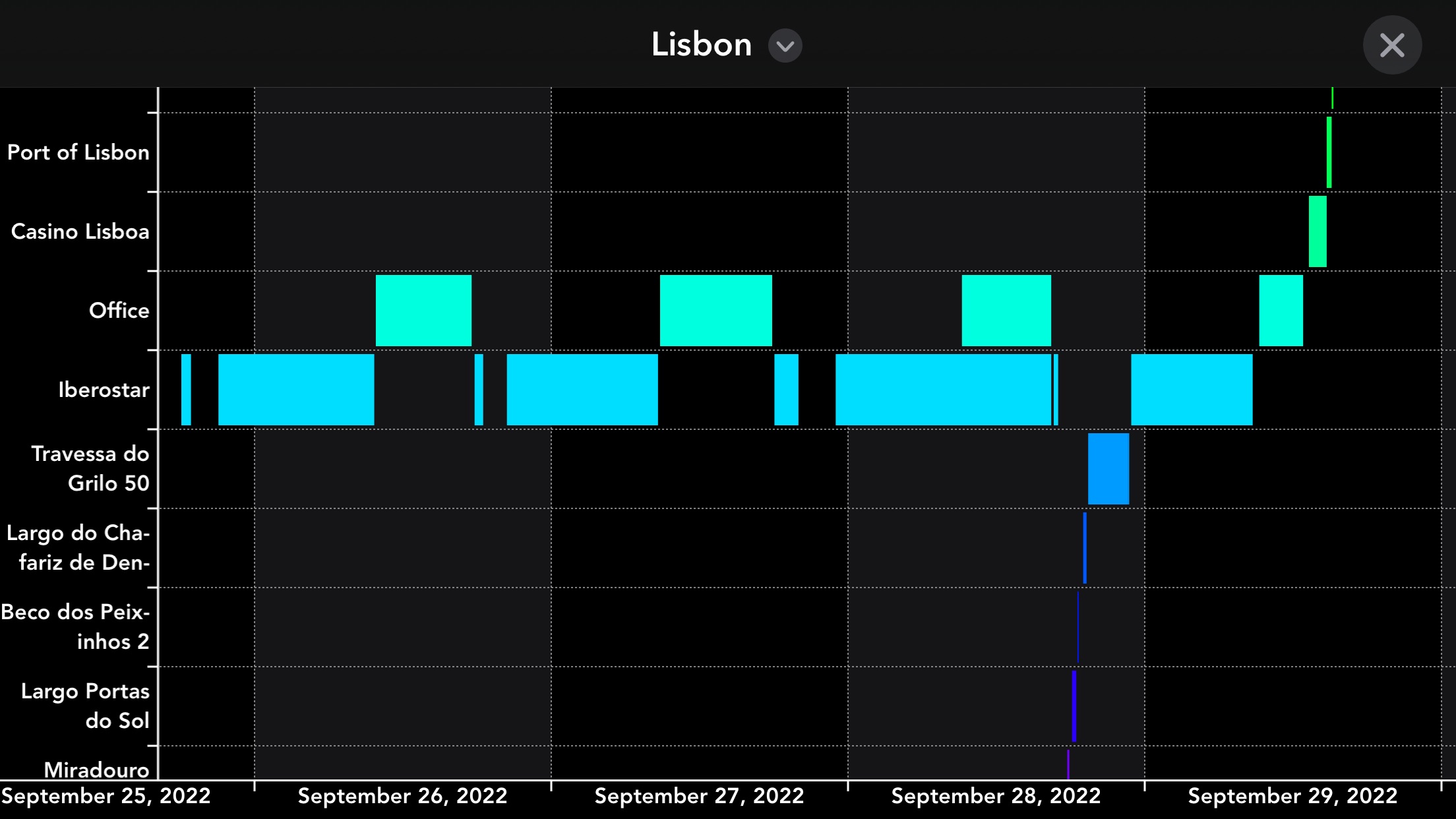The width and height of the screenshot is (1456, 819).
Task: Click the September 27, 2022 date label
Action: (699, 796)
